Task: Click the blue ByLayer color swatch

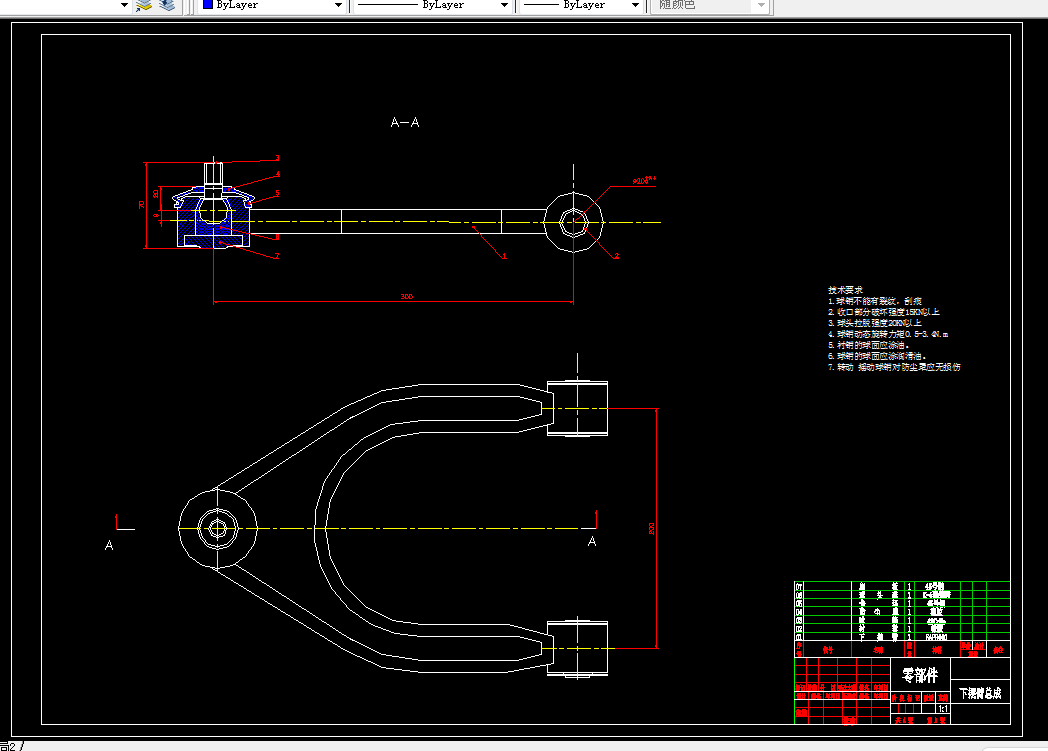Action: pyautogui.click(x=208, y=4)
